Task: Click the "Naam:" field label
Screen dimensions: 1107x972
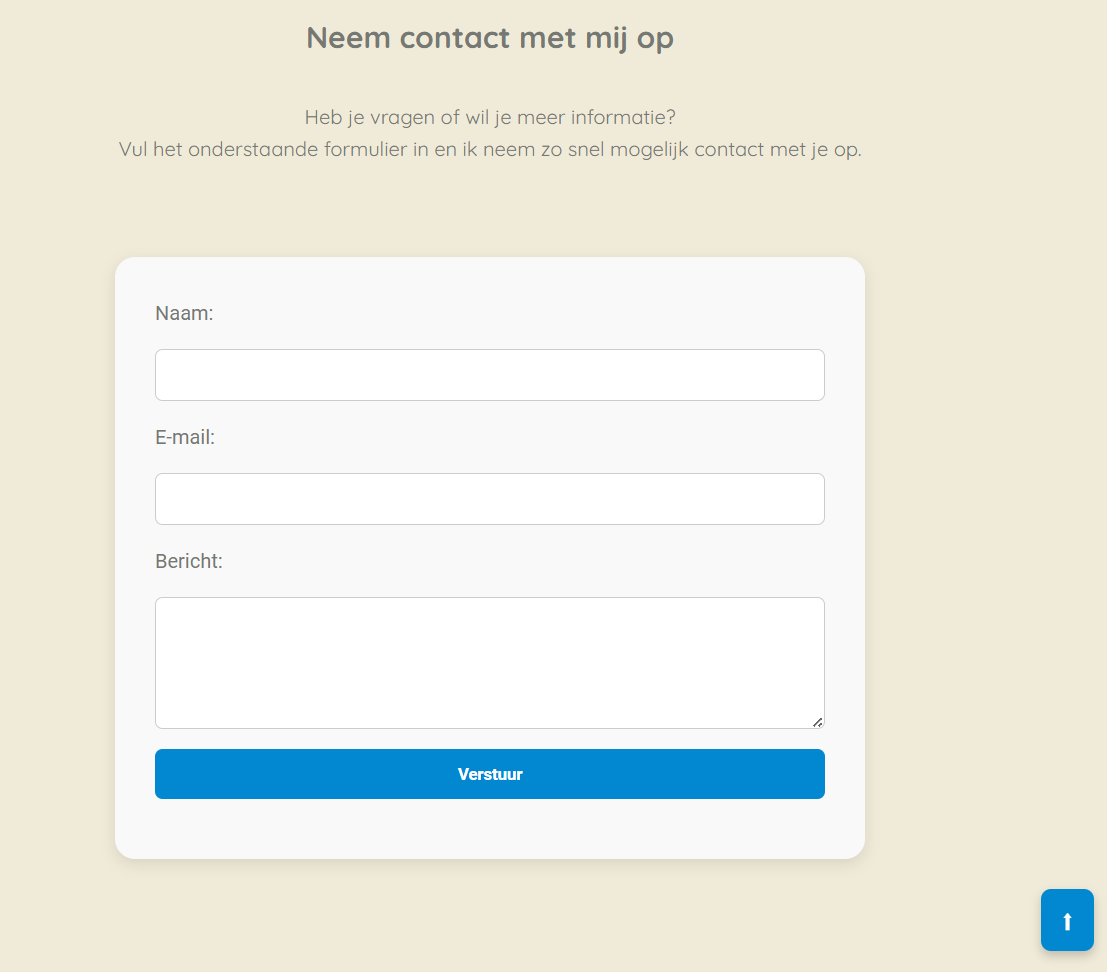Action: point(185,314)
